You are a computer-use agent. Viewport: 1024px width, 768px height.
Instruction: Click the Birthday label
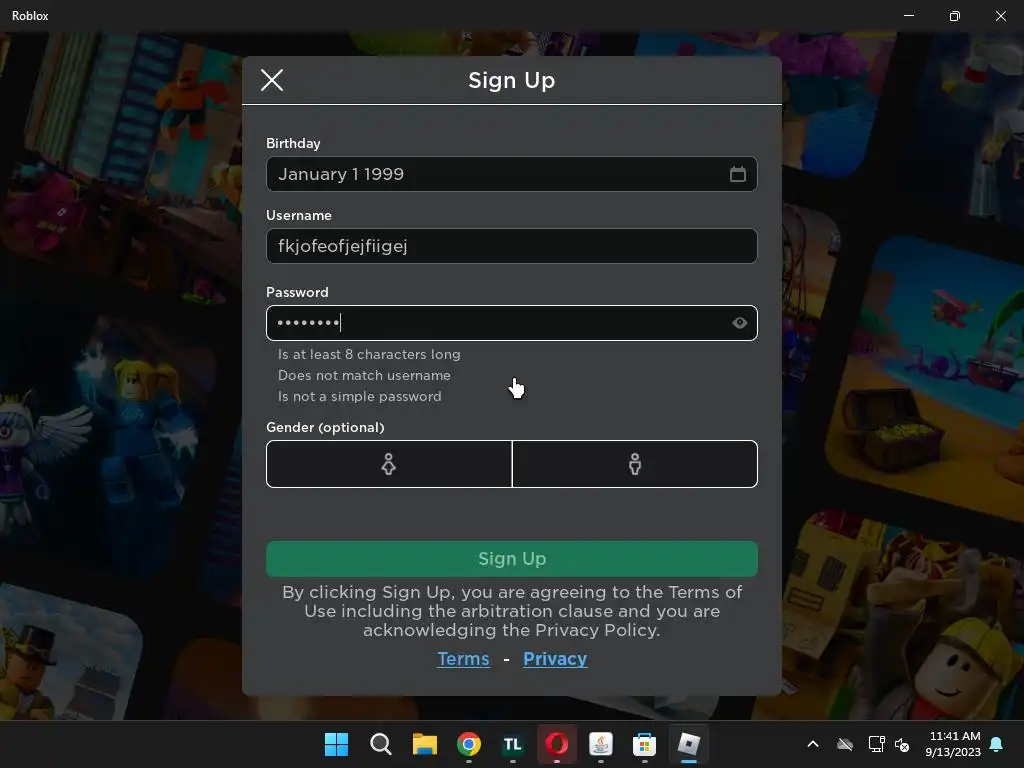click(293, 143)
